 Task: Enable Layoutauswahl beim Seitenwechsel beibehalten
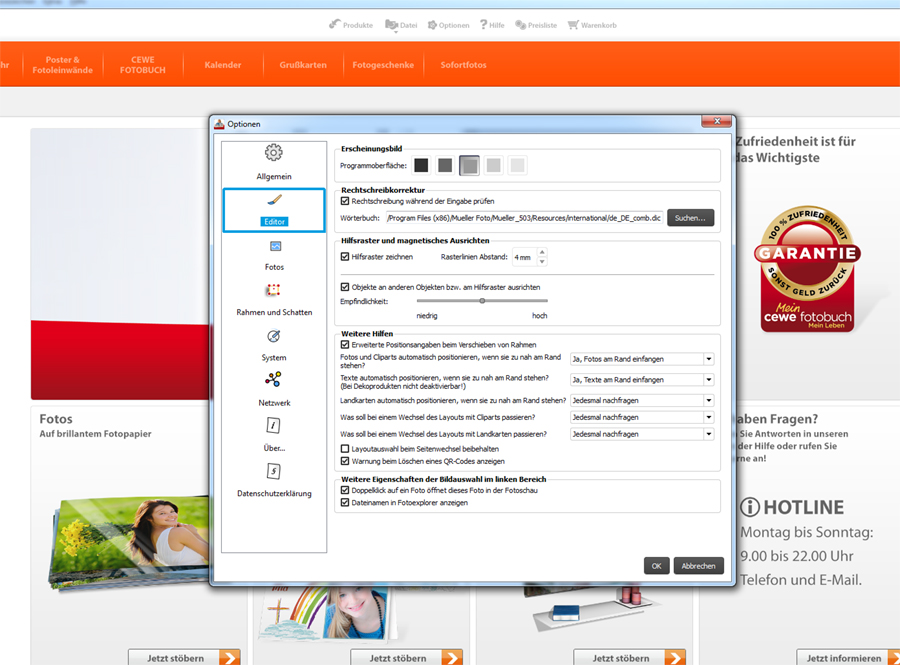tap(345, 449)
